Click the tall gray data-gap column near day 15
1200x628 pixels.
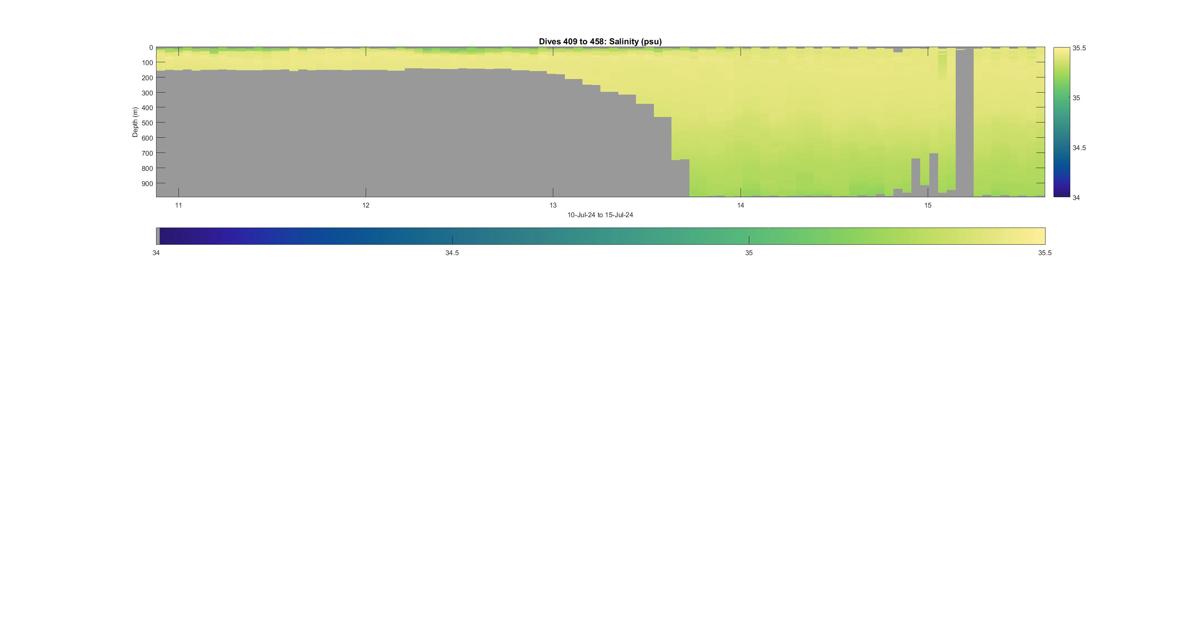964,120
